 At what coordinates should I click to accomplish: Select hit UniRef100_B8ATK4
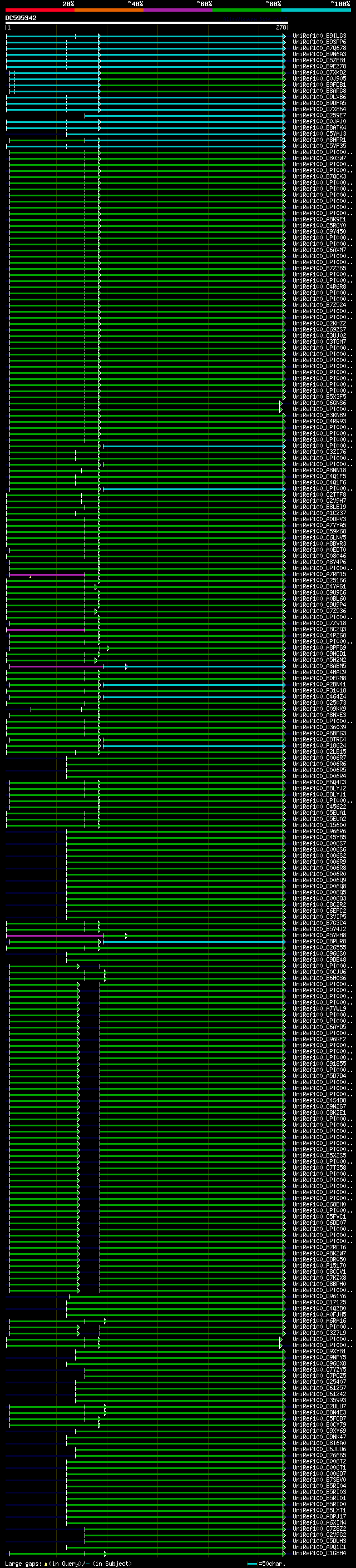319,128
